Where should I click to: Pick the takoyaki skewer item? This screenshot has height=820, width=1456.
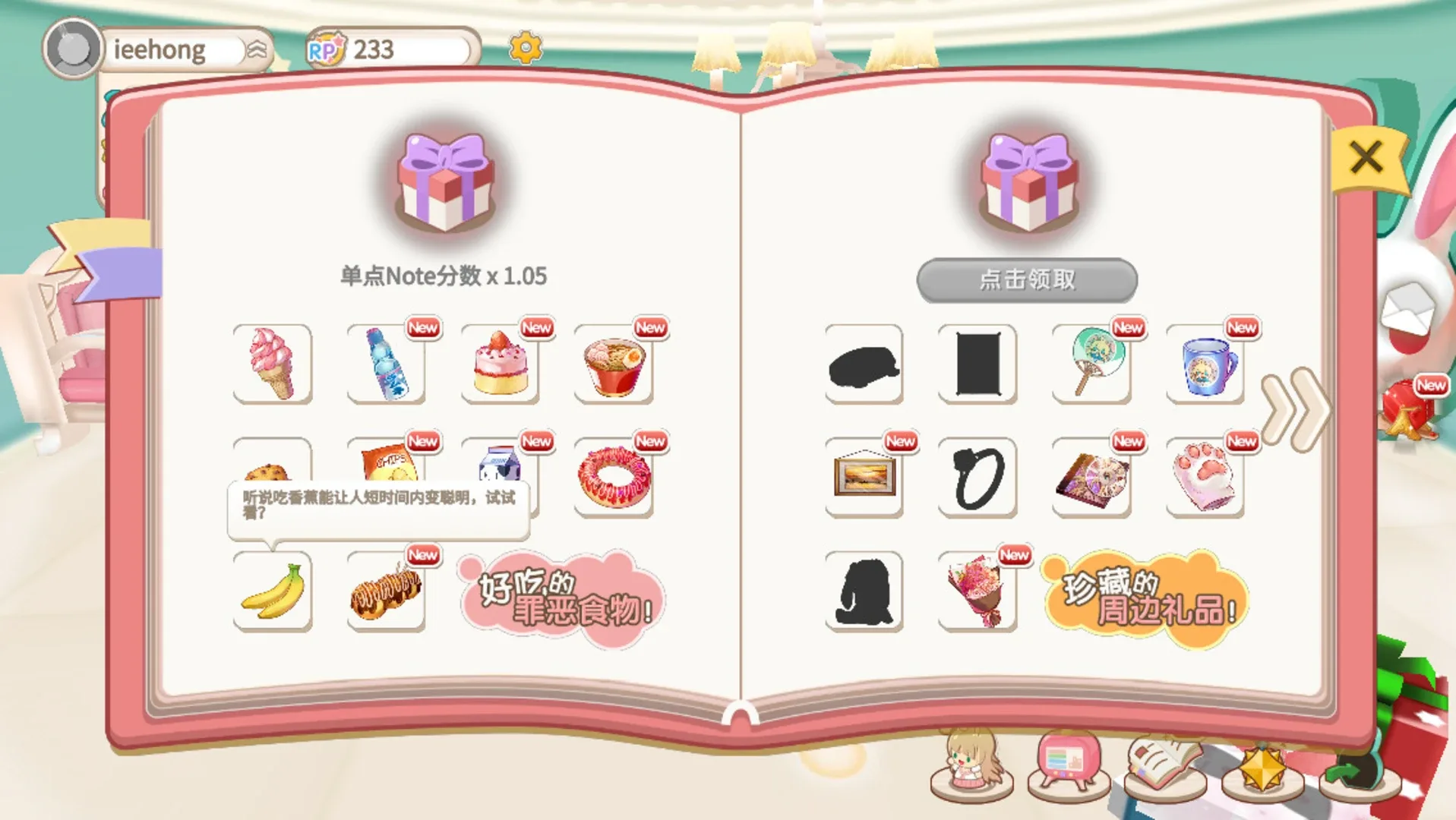(x=386, y=591)
